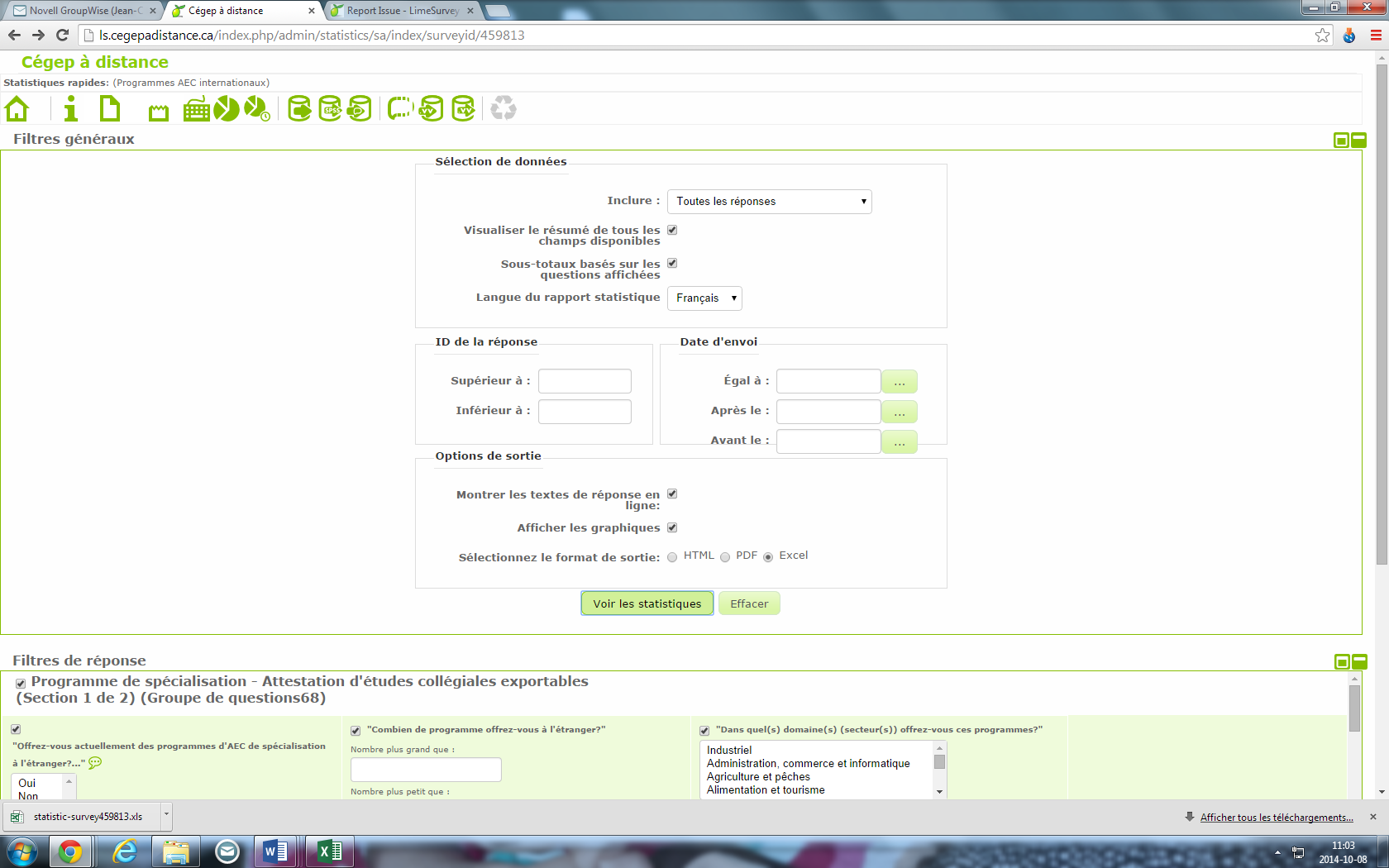Minimize the Filtres généraux panel
Image resolution: width=1389 pixels, height=868 pixels.
[1358, 141]
